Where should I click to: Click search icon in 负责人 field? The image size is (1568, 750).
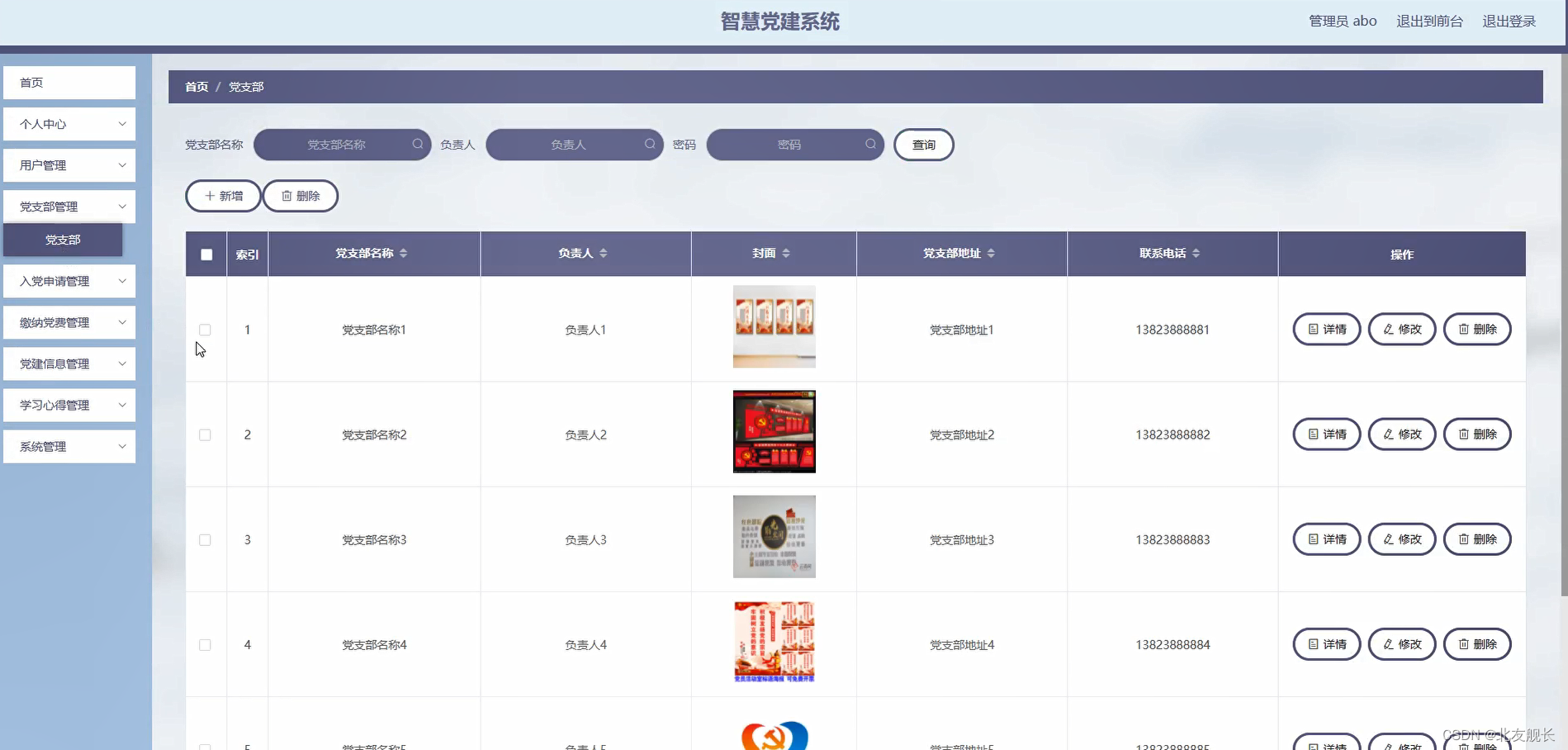pyautogui.click(x=650, y=144)
